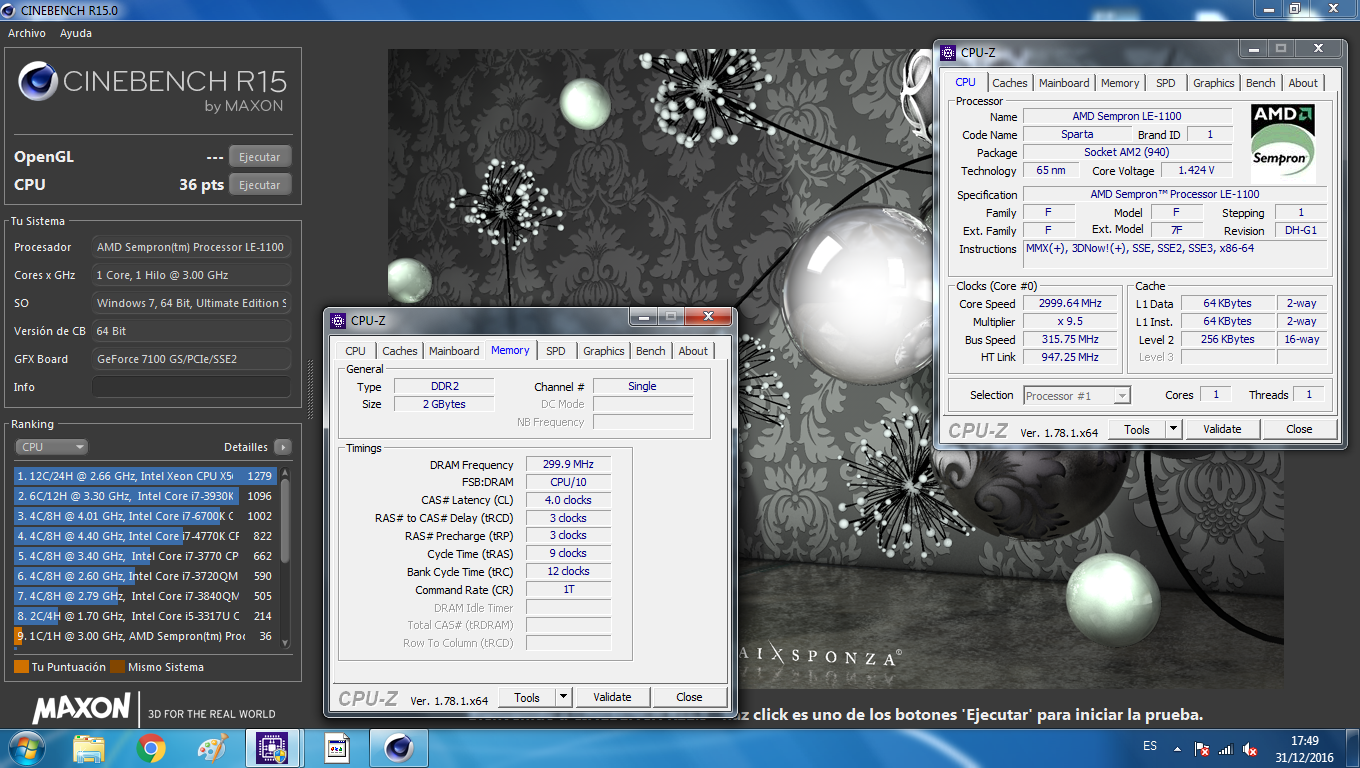Open SPD tab in CPU-Z CPU window
Image resolution: width=1360 pixels, height=768 pixels.
(x=1166, y=83)
